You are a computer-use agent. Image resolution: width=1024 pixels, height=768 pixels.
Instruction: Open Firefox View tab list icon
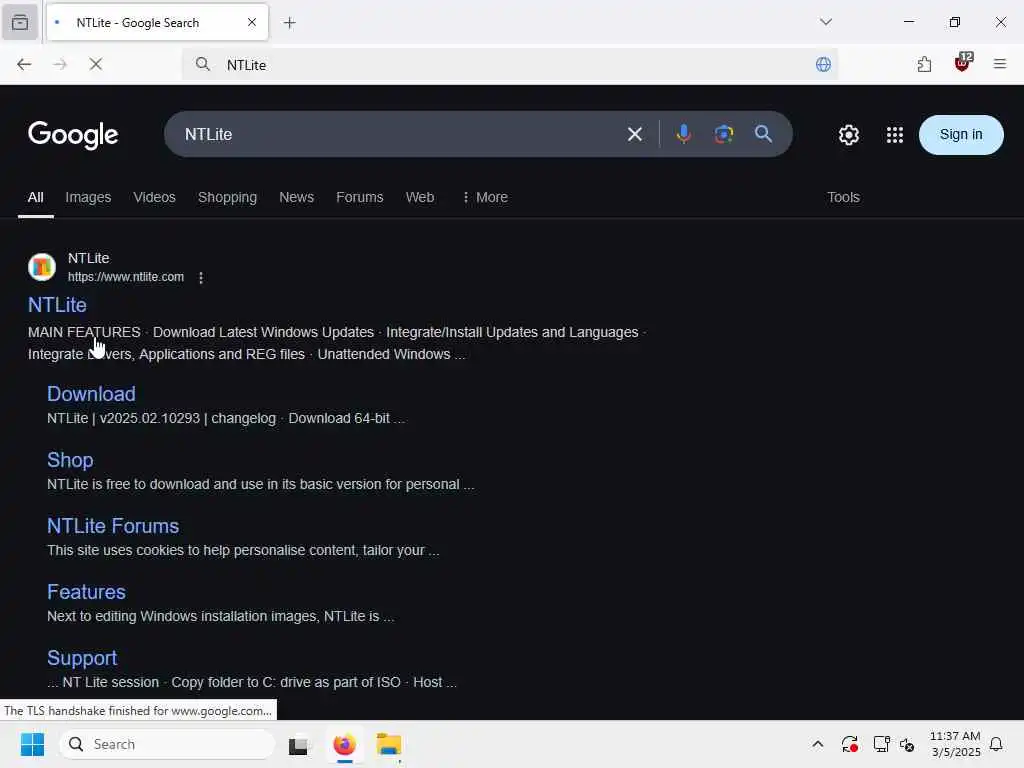(x=20, y=23)
